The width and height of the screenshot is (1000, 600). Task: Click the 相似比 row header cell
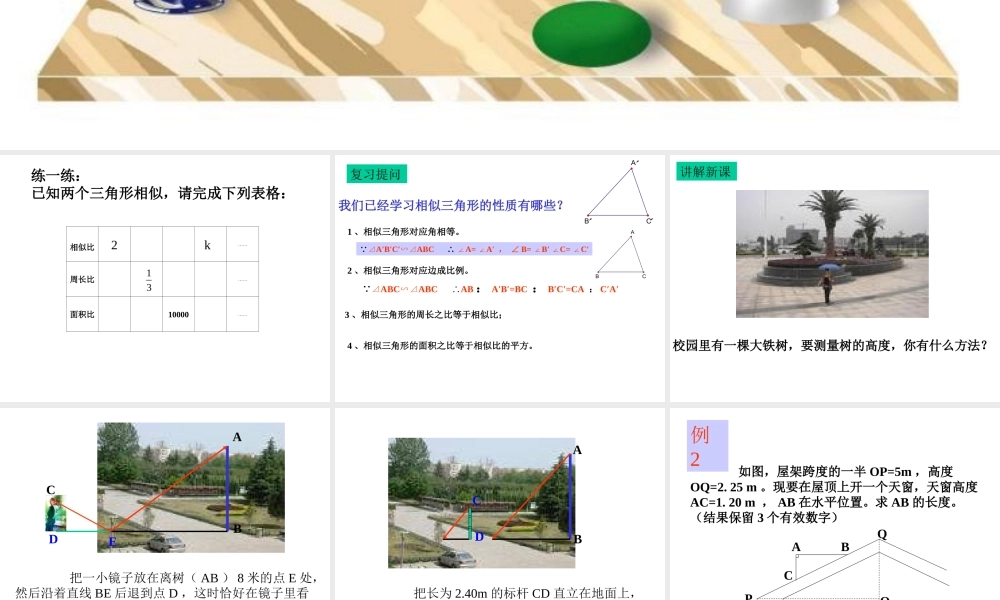pos(82,244)
